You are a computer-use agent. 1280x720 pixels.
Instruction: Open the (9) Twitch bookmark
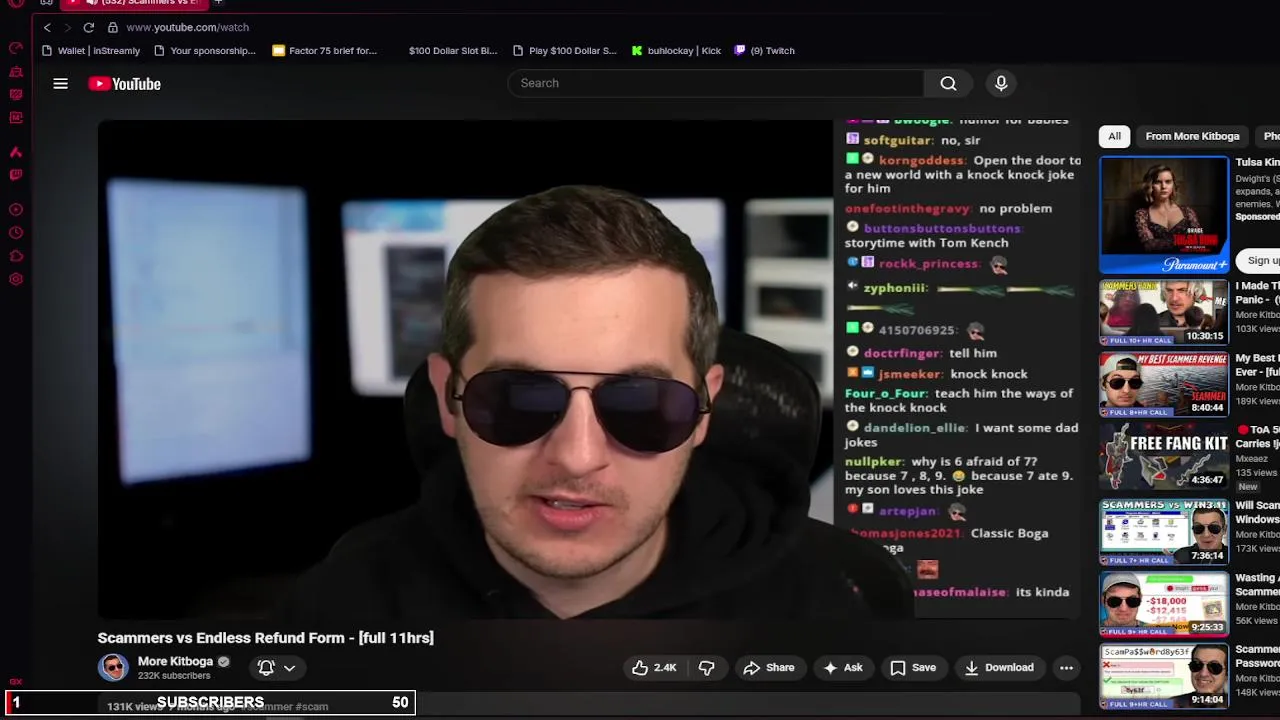(764, 50)
